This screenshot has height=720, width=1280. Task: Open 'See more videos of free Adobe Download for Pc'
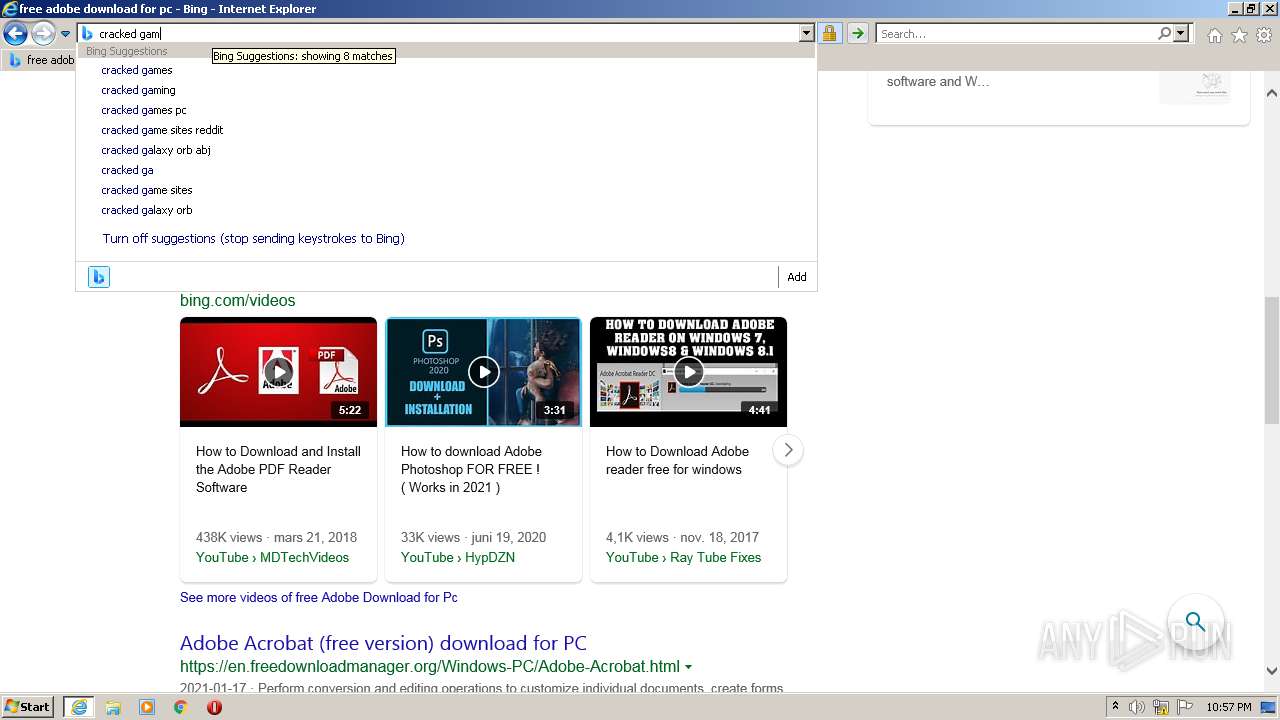319,597
